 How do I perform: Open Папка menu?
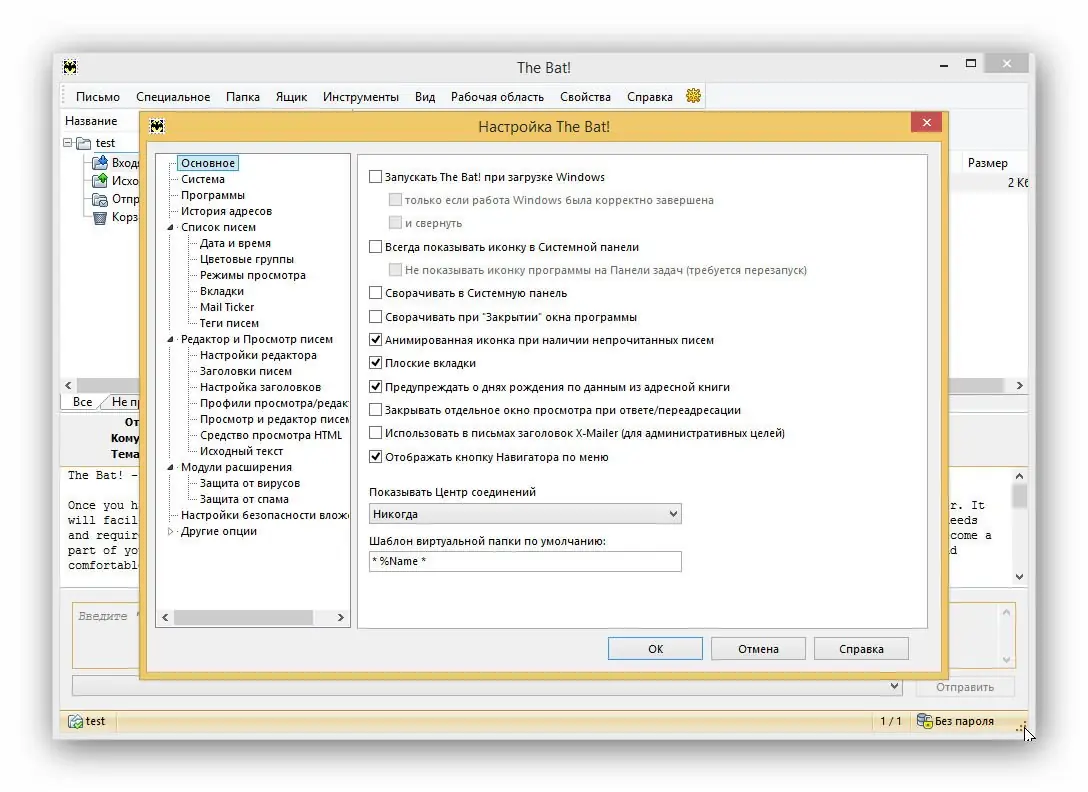coord(243,96)
